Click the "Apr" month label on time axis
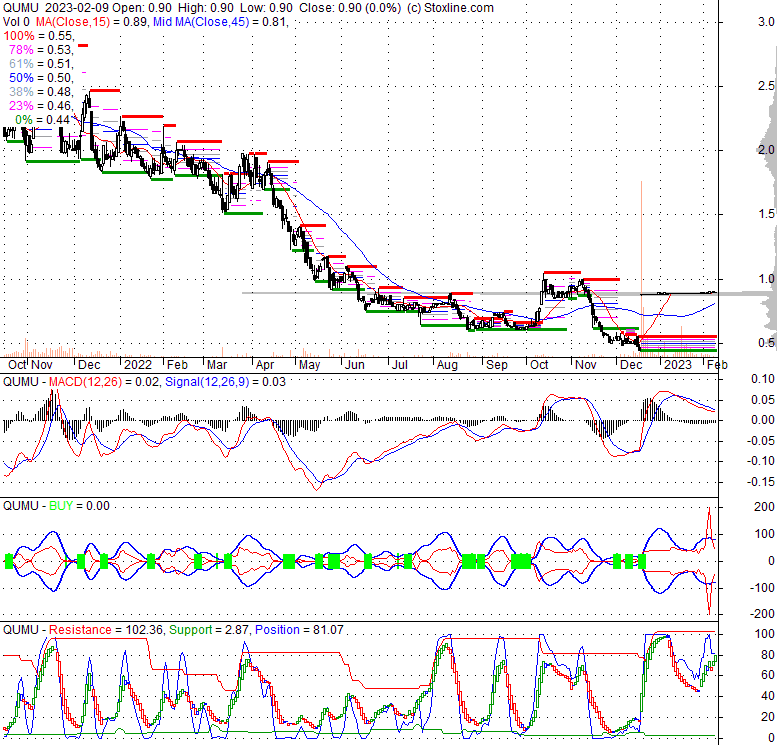The image size is (778, 746). 264,365
